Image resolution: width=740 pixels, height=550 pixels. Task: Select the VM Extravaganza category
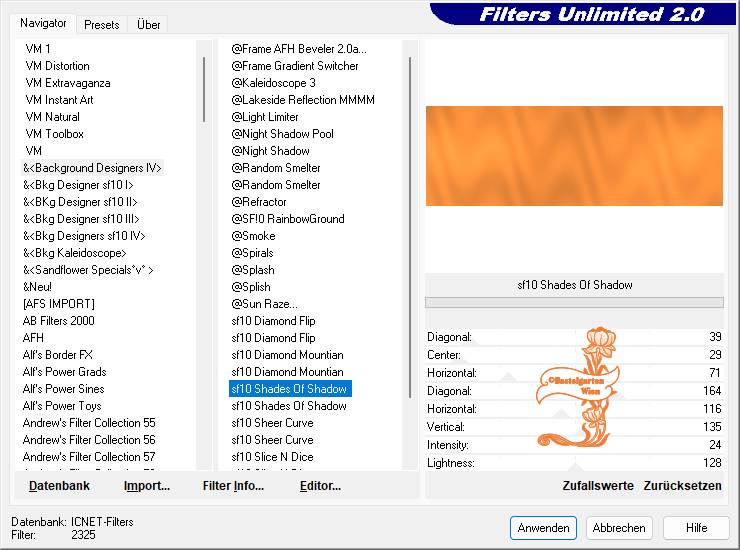click(x=68, y=83)
